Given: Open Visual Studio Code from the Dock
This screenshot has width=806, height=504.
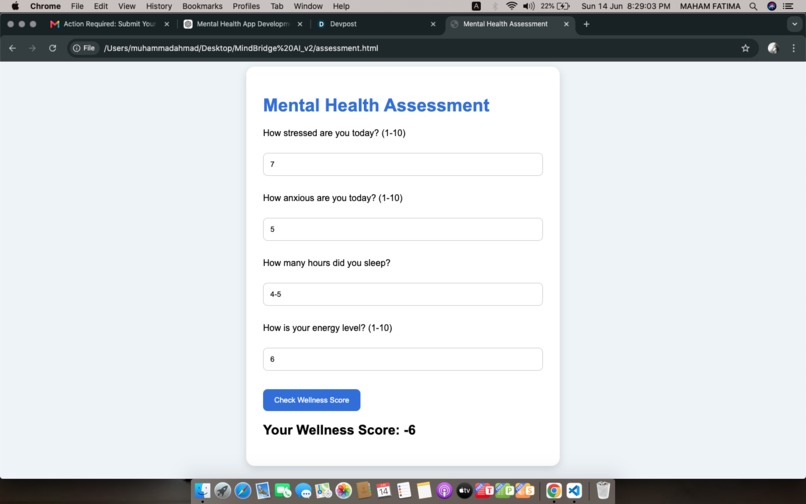Looking at the screenshot, I should 574,490.
